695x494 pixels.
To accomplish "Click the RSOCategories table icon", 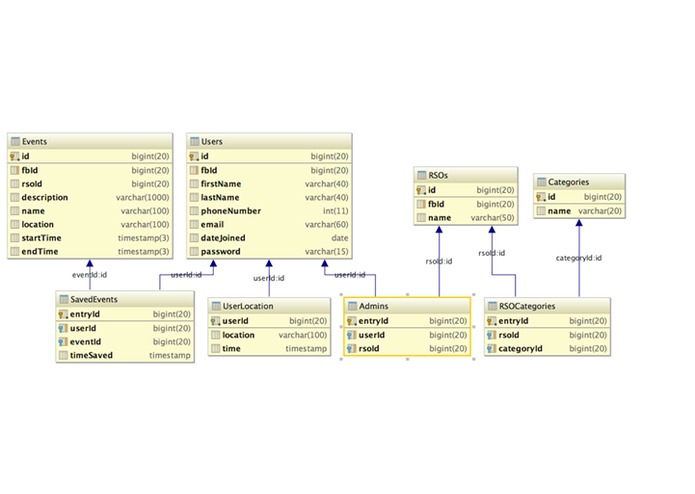I will point(492,306).
